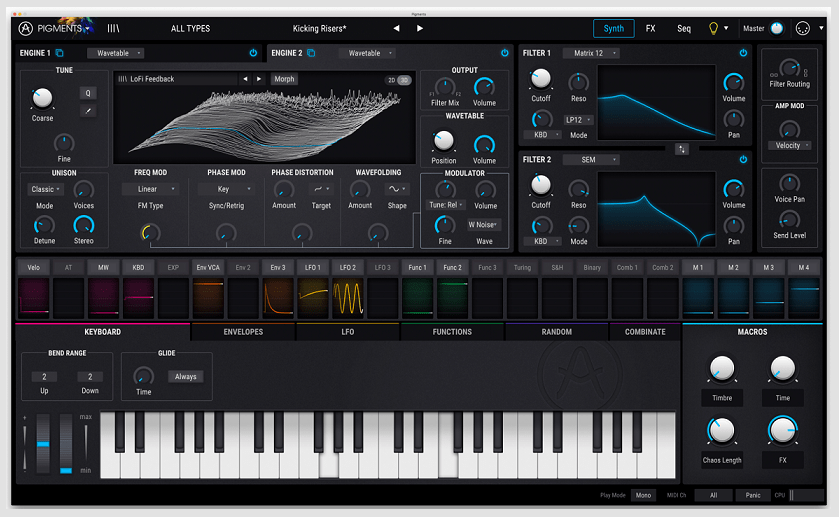Click the Synth view button

click(614, 28)
